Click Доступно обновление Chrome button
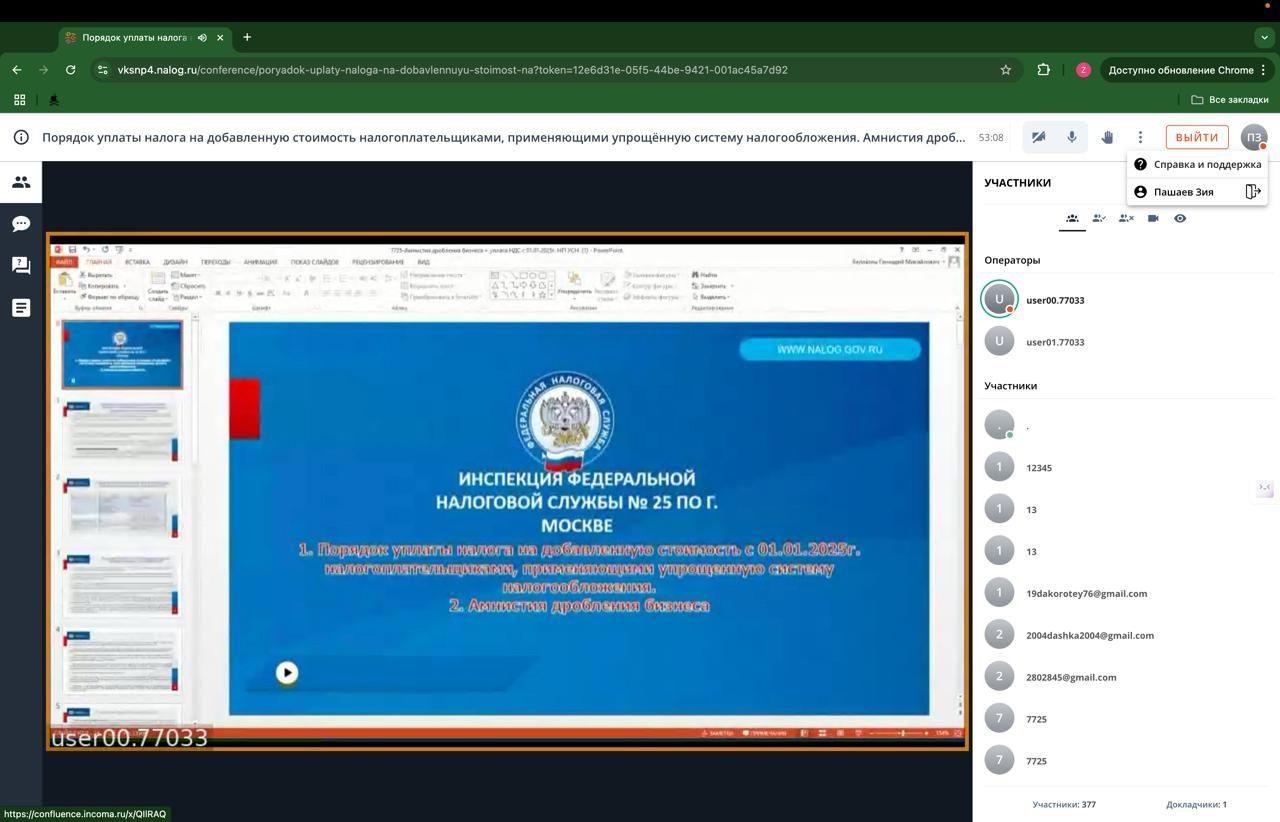Image resolution: width=1280 pixels, height=822 pixels. tap(1180, 70)
